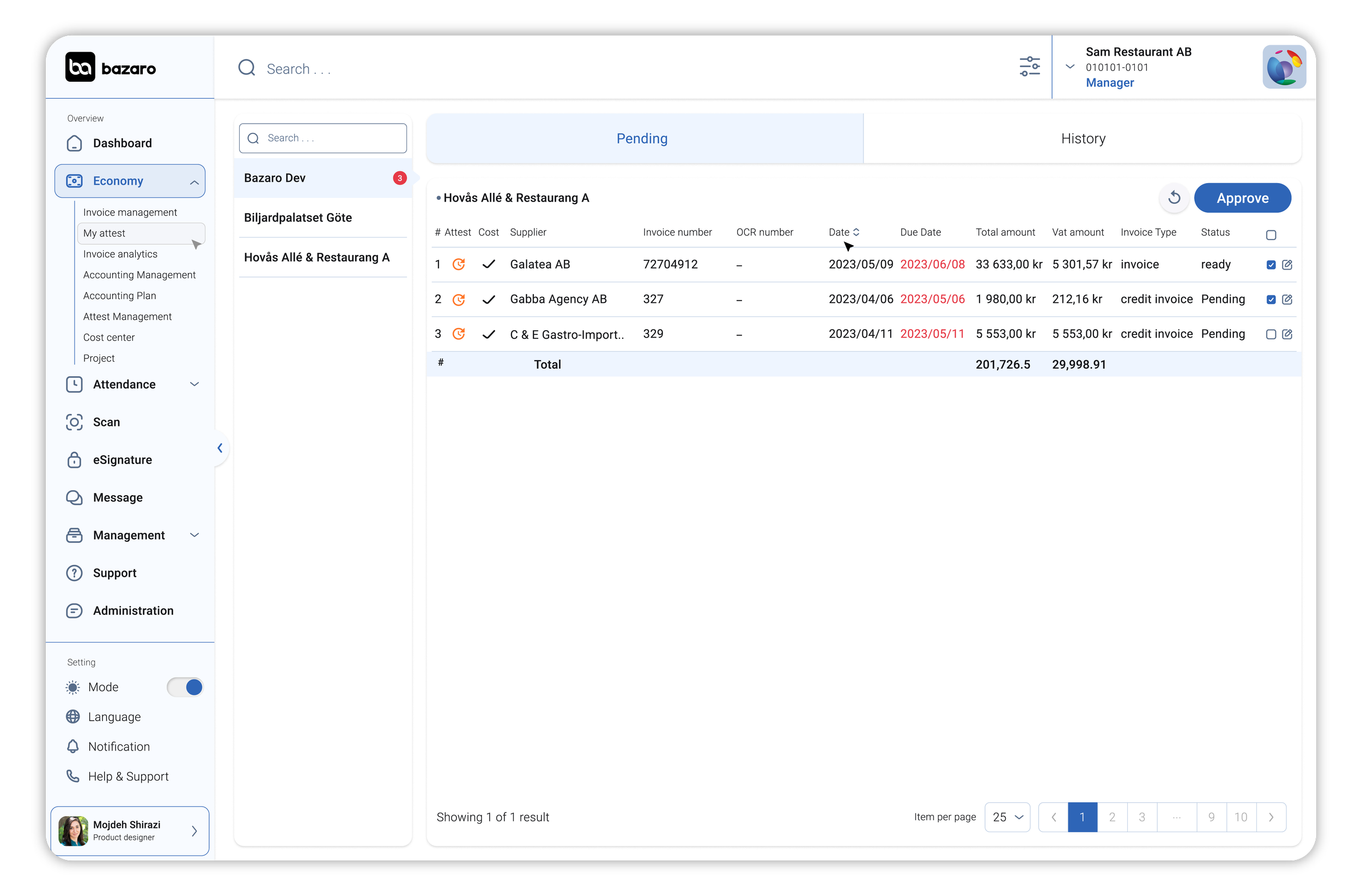
Task: Click edit icon for C & E Gastro-Import row
Action: (1287, 334)
